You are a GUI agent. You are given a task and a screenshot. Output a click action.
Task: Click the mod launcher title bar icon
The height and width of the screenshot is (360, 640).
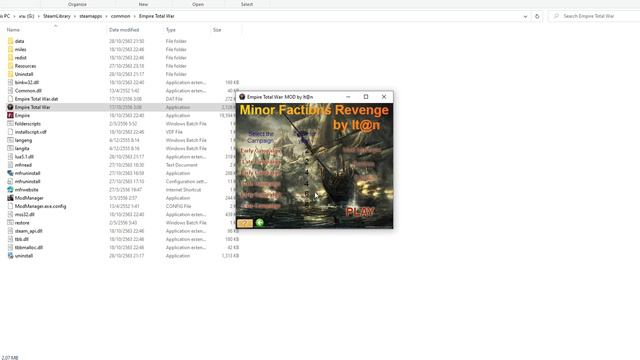pos(242,97)
